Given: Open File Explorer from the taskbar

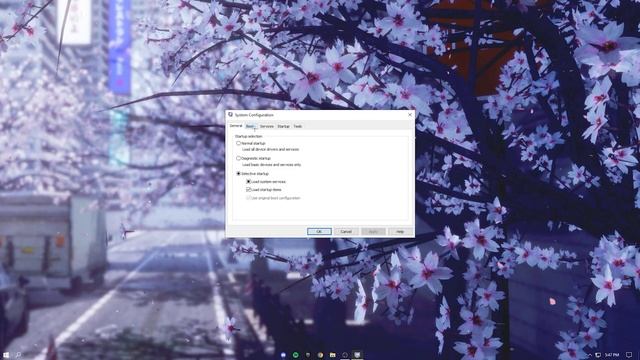Looking at the screenshot, I should pos(333,355).
